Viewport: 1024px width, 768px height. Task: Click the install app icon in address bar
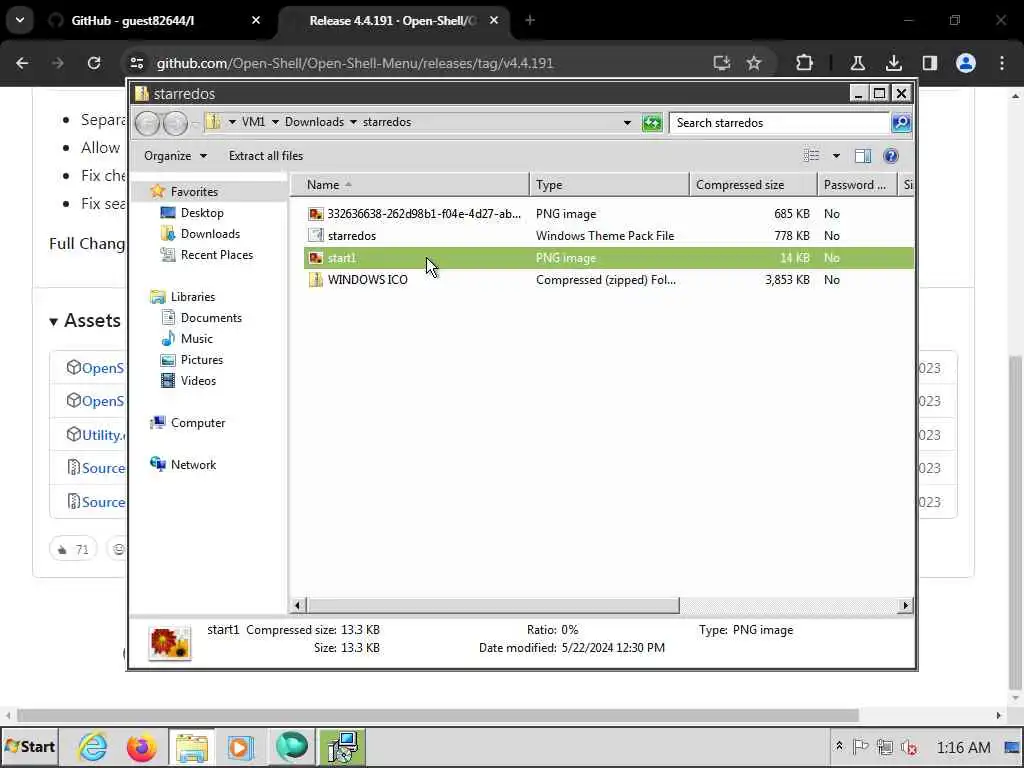click(722, 63)
